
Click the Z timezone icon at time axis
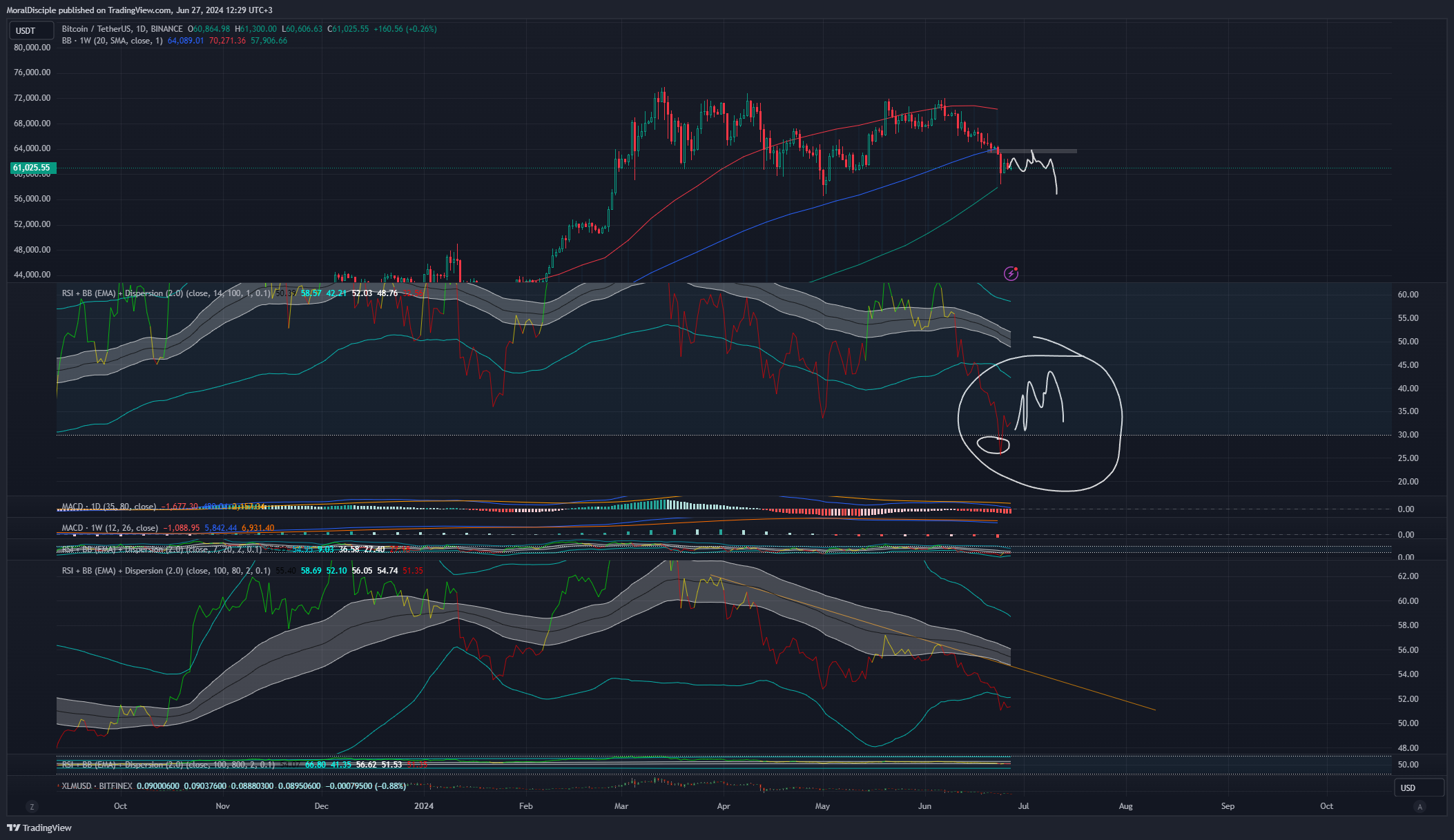(x=32, y=806)
